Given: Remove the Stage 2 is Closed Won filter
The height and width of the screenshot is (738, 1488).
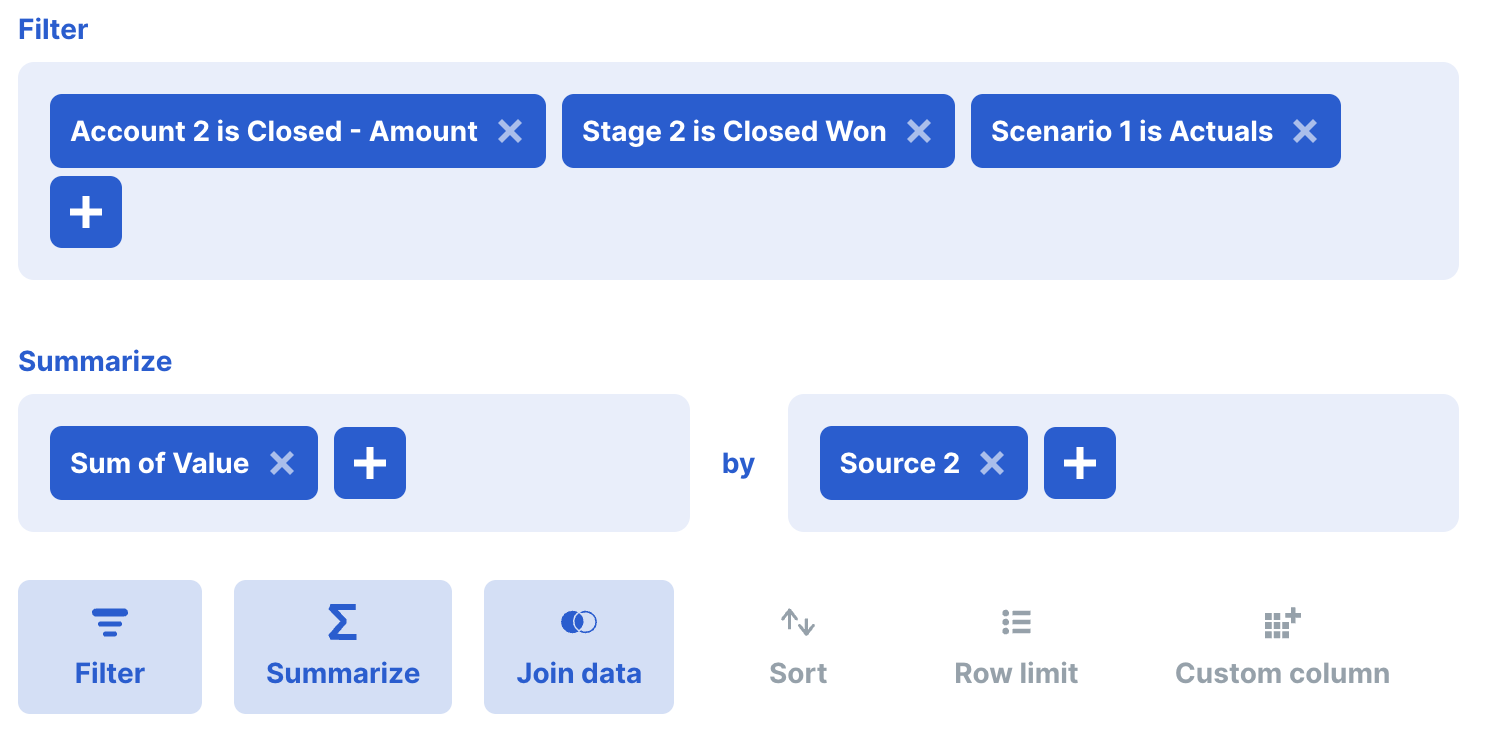Looking at the screenshot, I should click(919, 131).
